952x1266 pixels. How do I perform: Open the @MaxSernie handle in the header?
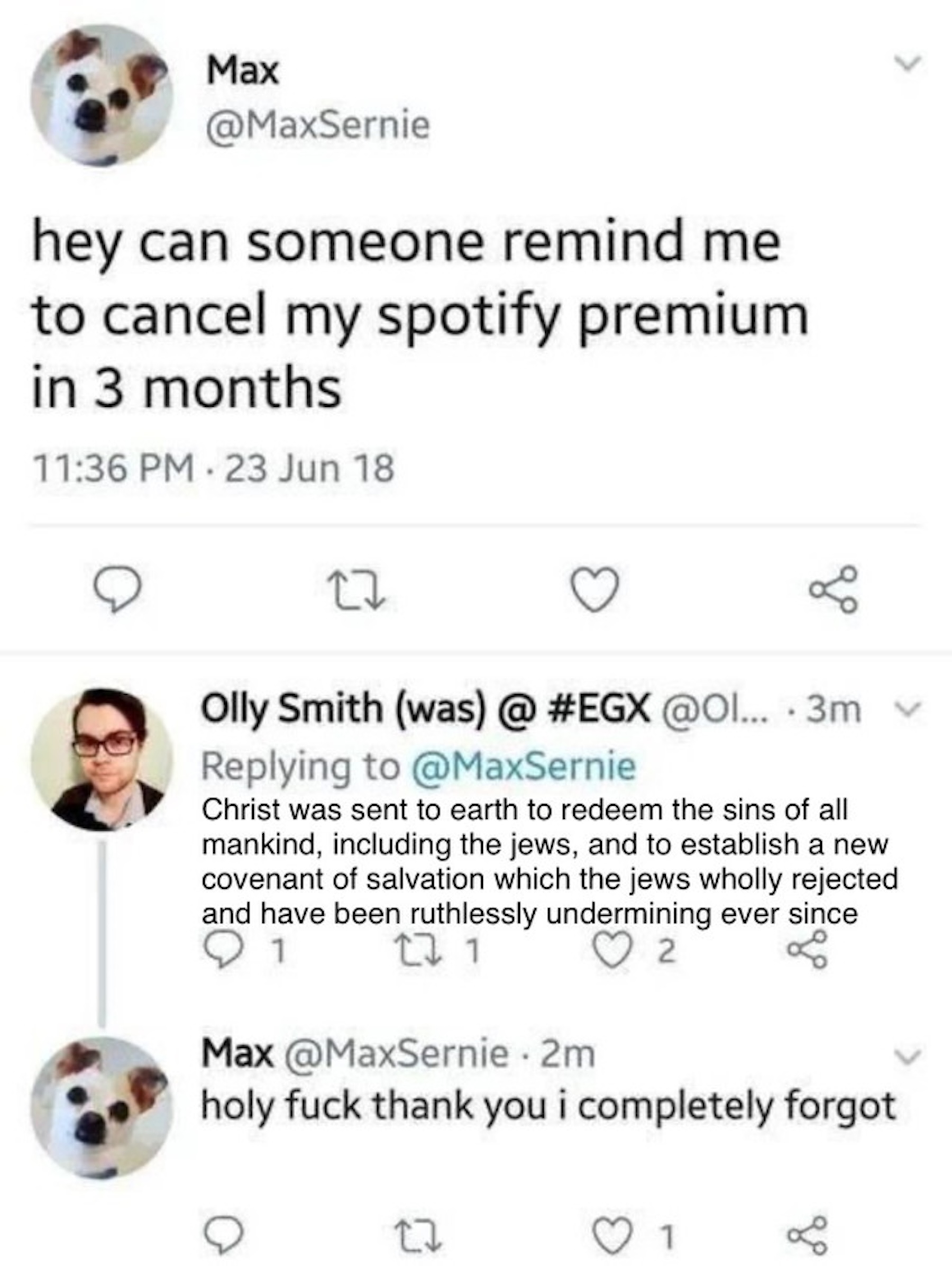pos(317,126)
